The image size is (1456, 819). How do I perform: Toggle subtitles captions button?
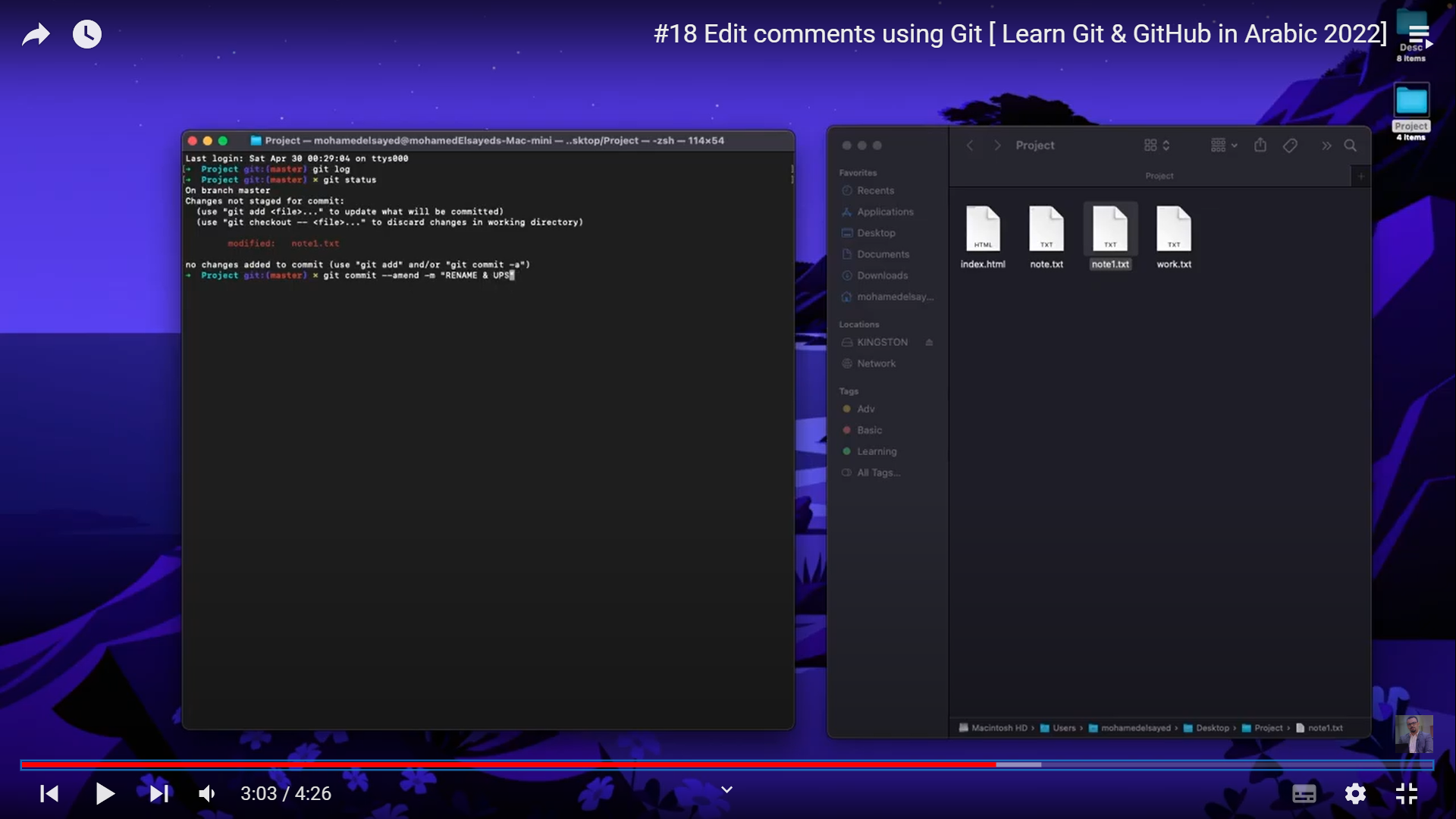point(1304,793)
